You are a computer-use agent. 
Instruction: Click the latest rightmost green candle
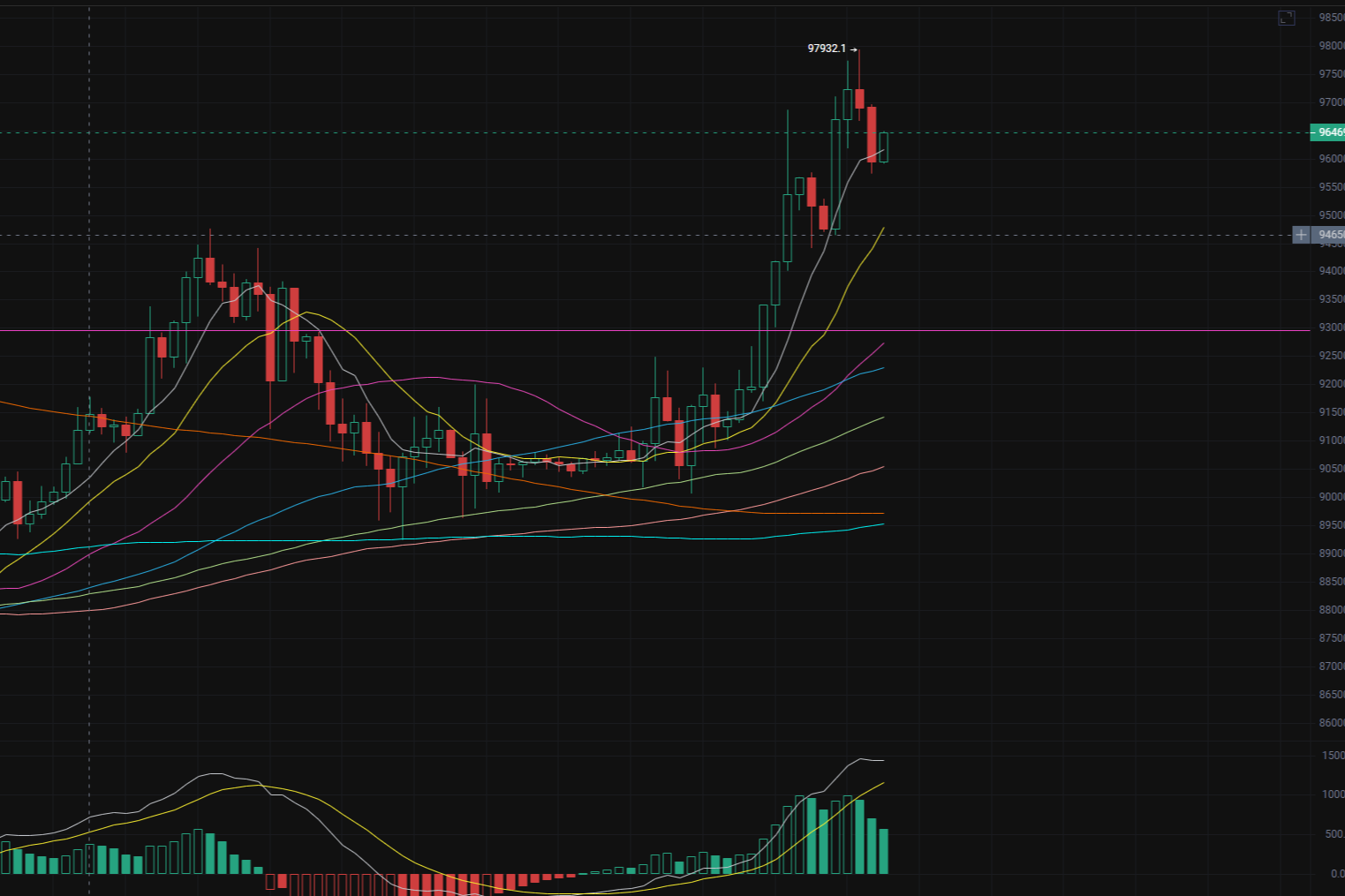pos(883,147)
